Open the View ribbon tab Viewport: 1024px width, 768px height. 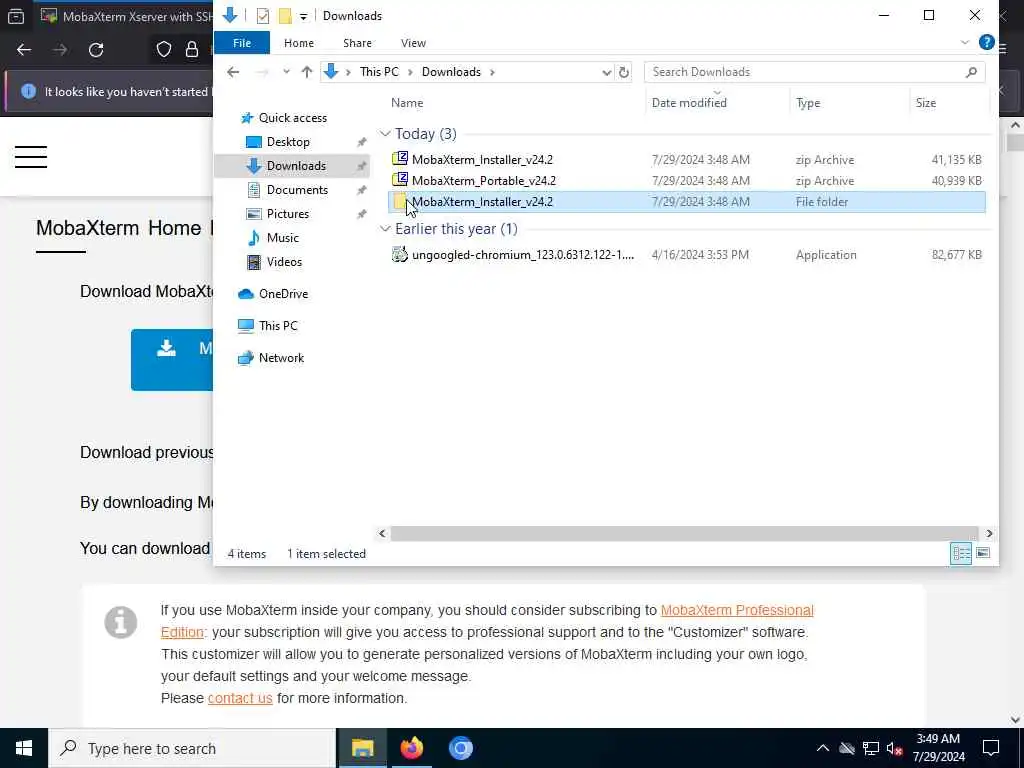pyautogui.click(x=413, y=43)
